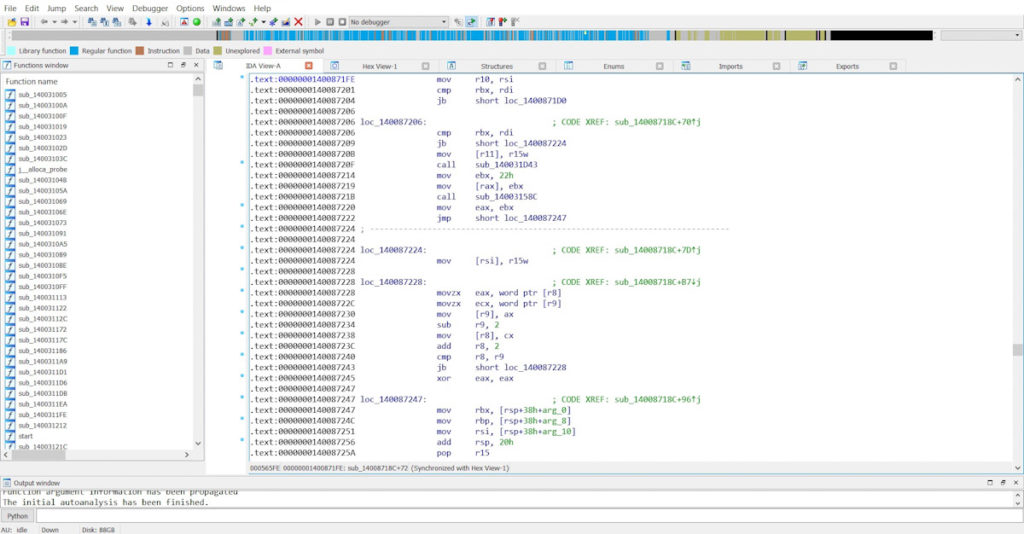The width and height of the screenshot is (1024, 534).
Task: Save the database with the floppy icon
Action: pyautogui.click(x=25, y=22)
